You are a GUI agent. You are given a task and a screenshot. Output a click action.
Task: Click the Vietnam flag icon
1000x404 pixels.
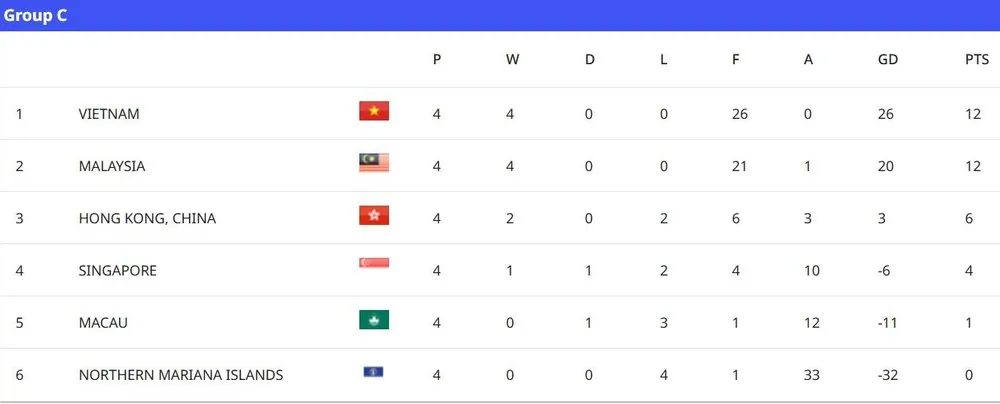point(374,112)
